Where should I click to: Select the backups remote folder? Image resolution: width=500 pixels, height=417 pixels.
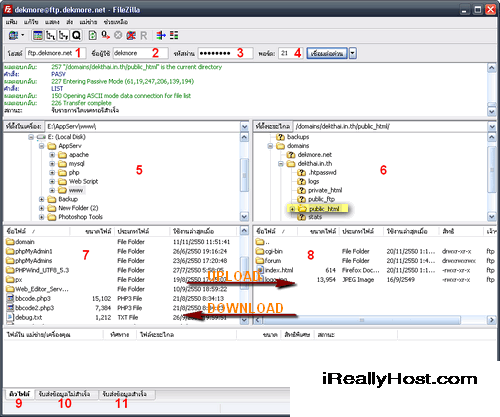point(298,137)
